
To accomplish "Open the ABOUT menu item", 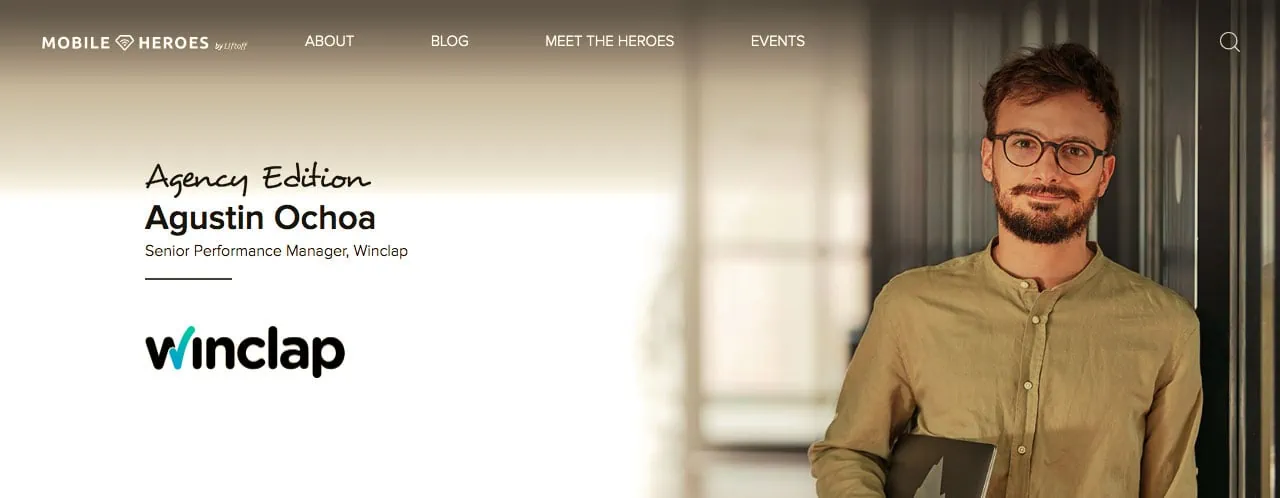I will click(329, 41).
